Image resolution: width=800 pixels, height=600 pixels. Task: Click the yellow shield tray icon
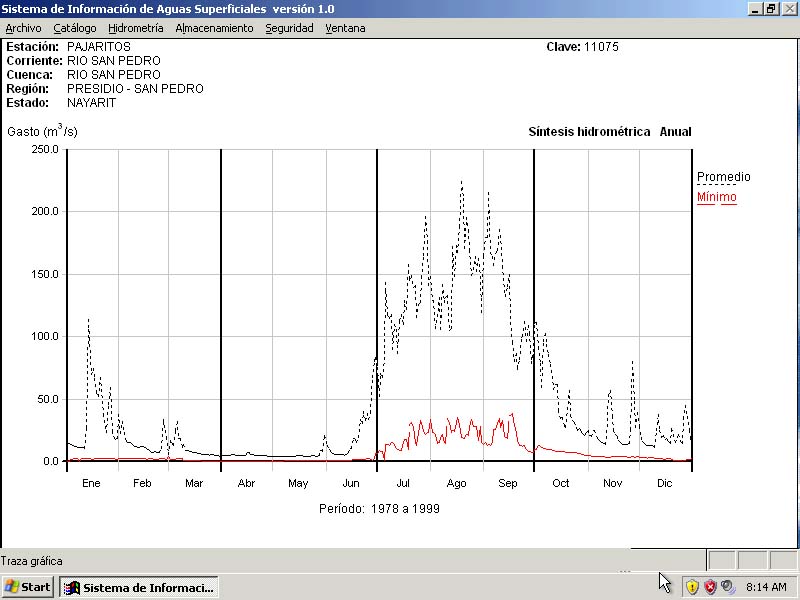pos(692,587)
